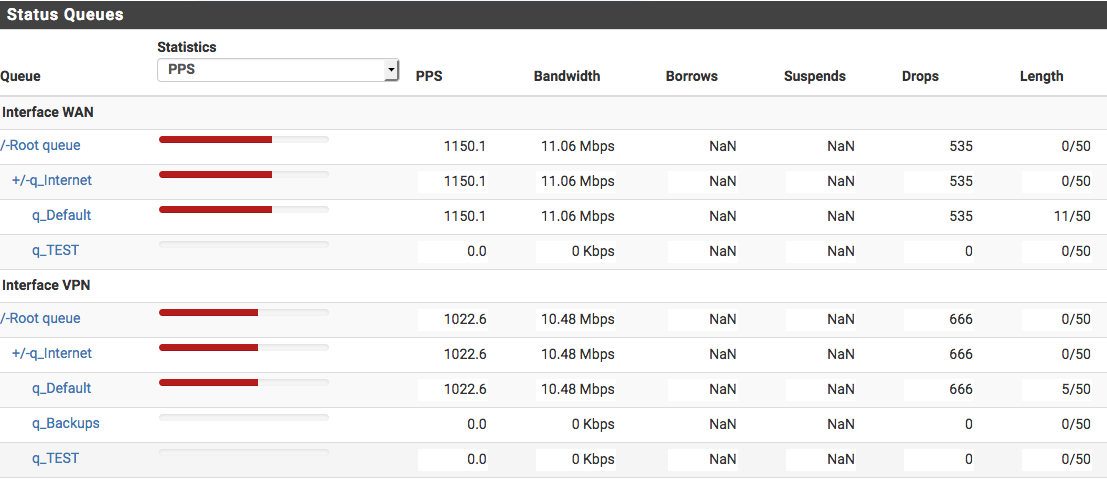The height and width of the screenshot is (481, 1107).
Task: Expand q_Internet under Interface WAN
Action: coord(52,181)
